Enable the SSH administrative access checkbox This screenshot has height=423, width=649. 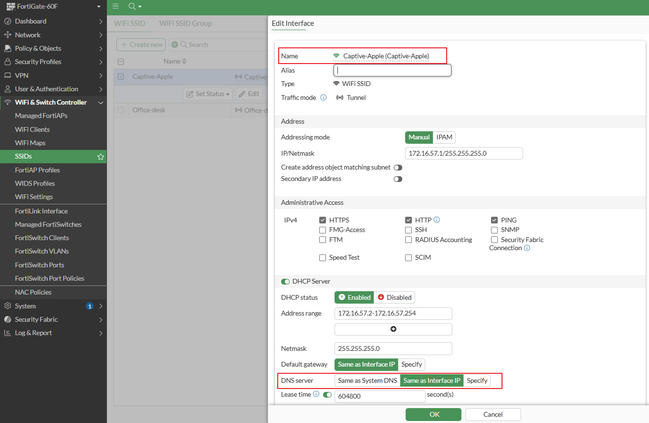tap(409, 229)
